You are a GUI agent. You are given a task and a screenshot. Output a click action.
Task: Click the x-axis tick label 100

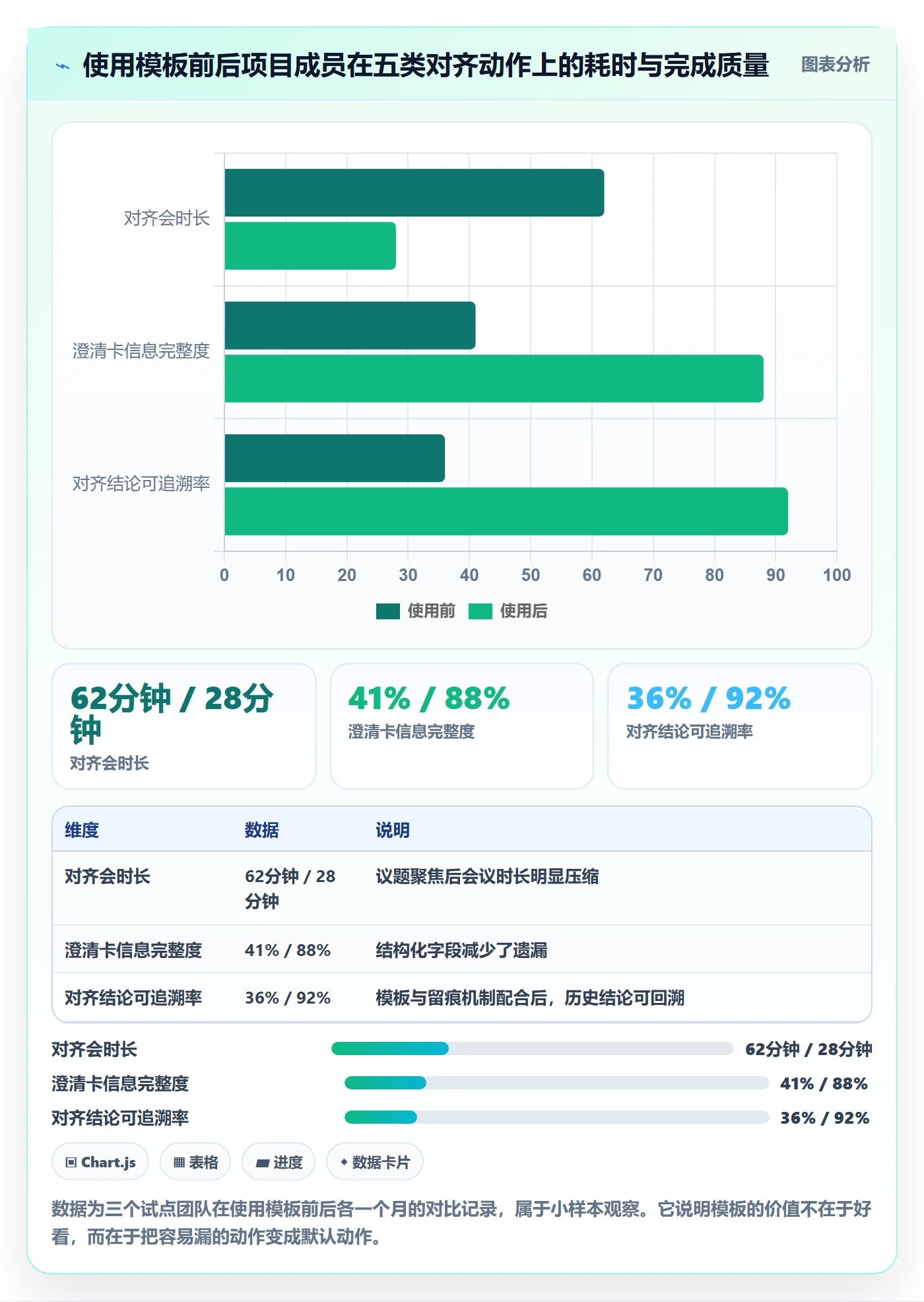[837, 575]
